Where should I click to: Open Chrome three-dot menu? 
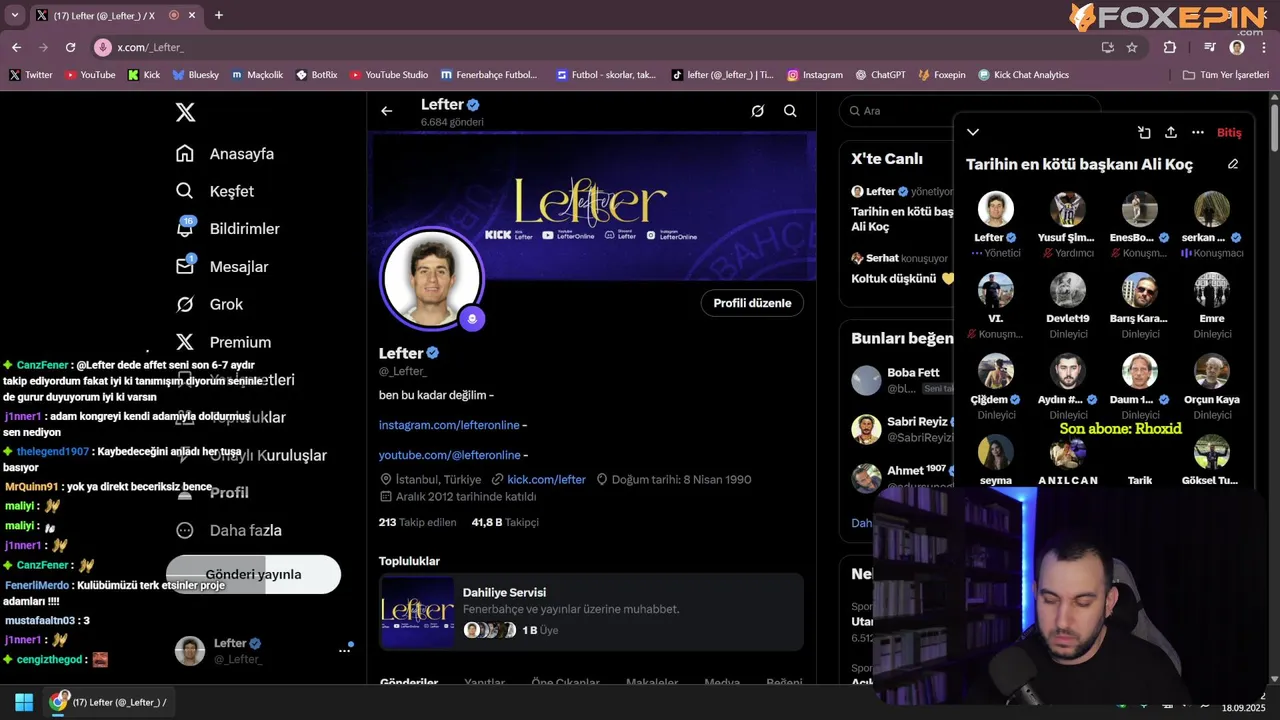point(1264,47)
